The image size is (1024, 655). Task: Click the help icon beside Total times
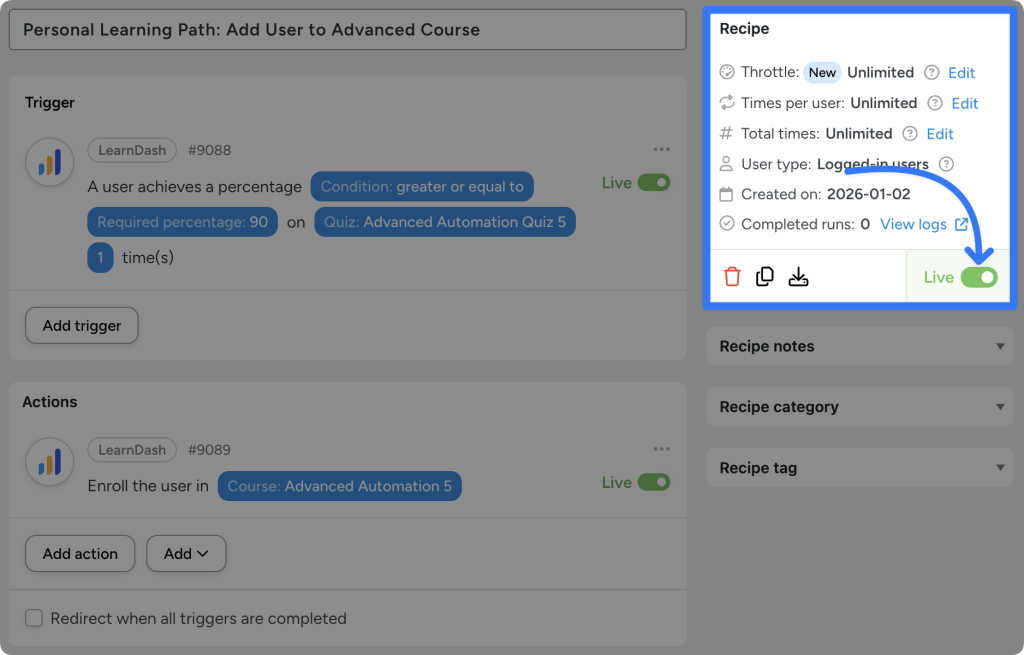coord(911,133)
